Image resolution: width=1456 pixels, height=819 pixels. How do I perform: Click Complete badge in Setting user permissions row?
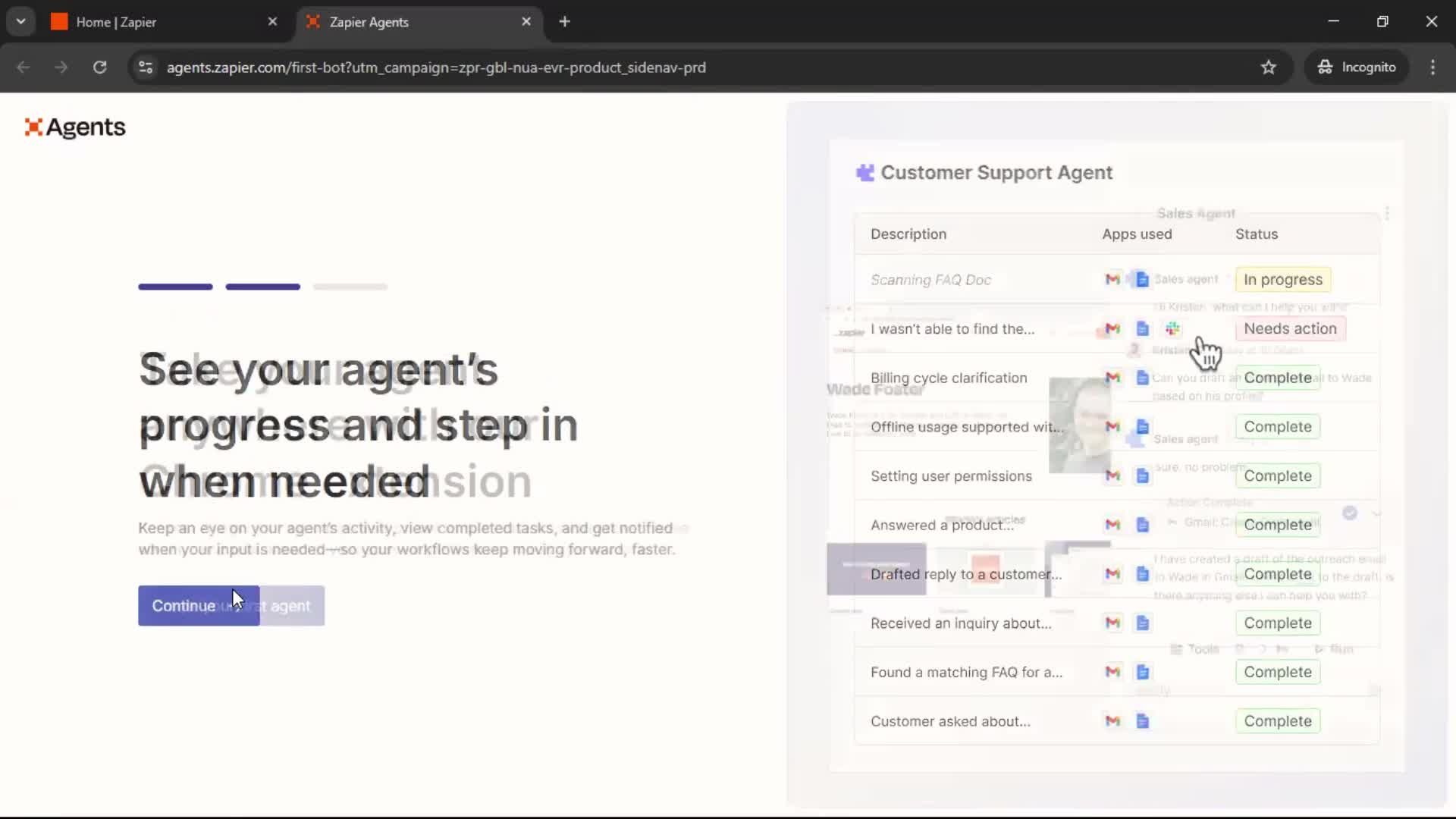click(1278, 476)
